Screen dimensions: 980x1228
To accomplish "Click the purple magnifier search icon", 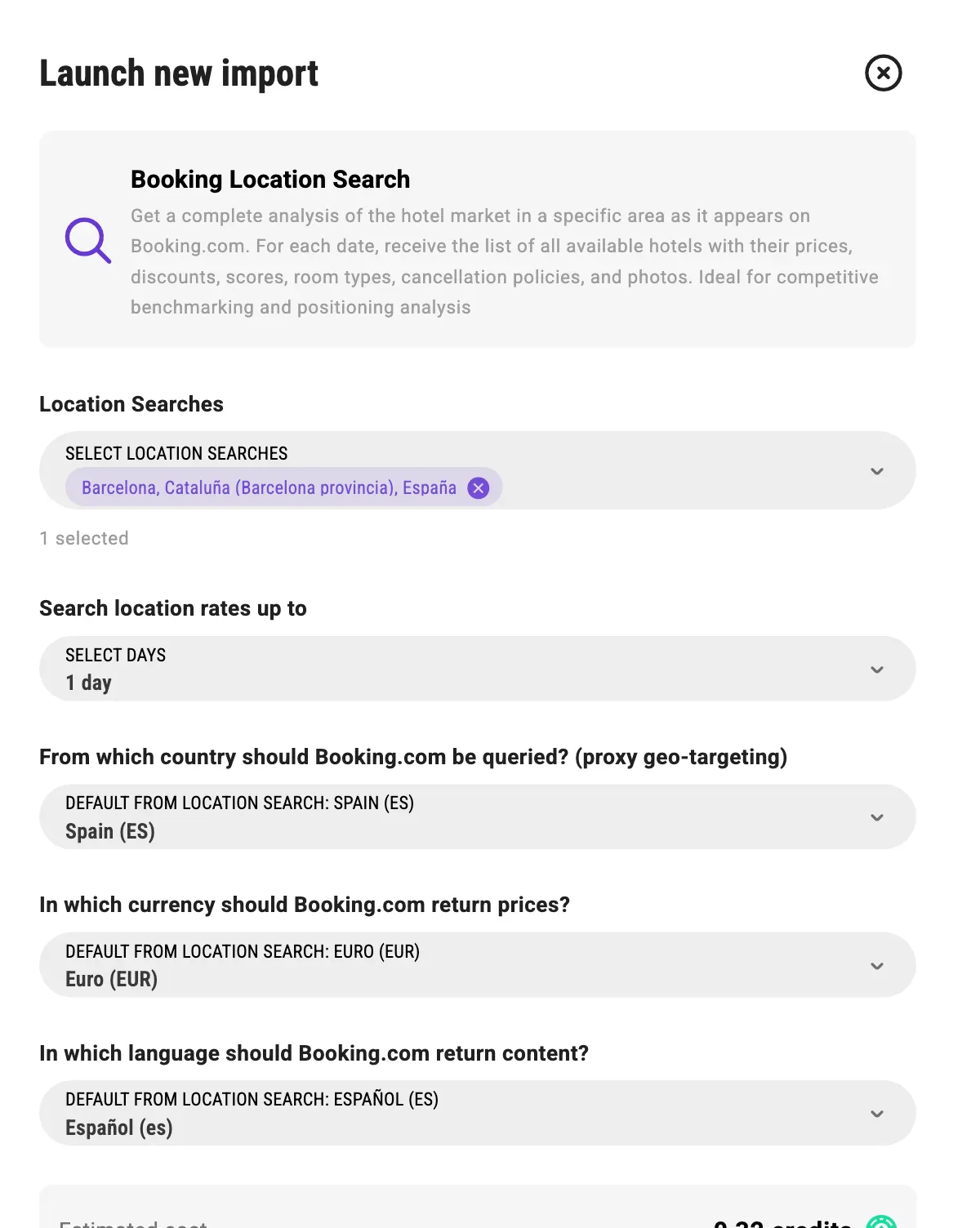I will click(88, 241).
